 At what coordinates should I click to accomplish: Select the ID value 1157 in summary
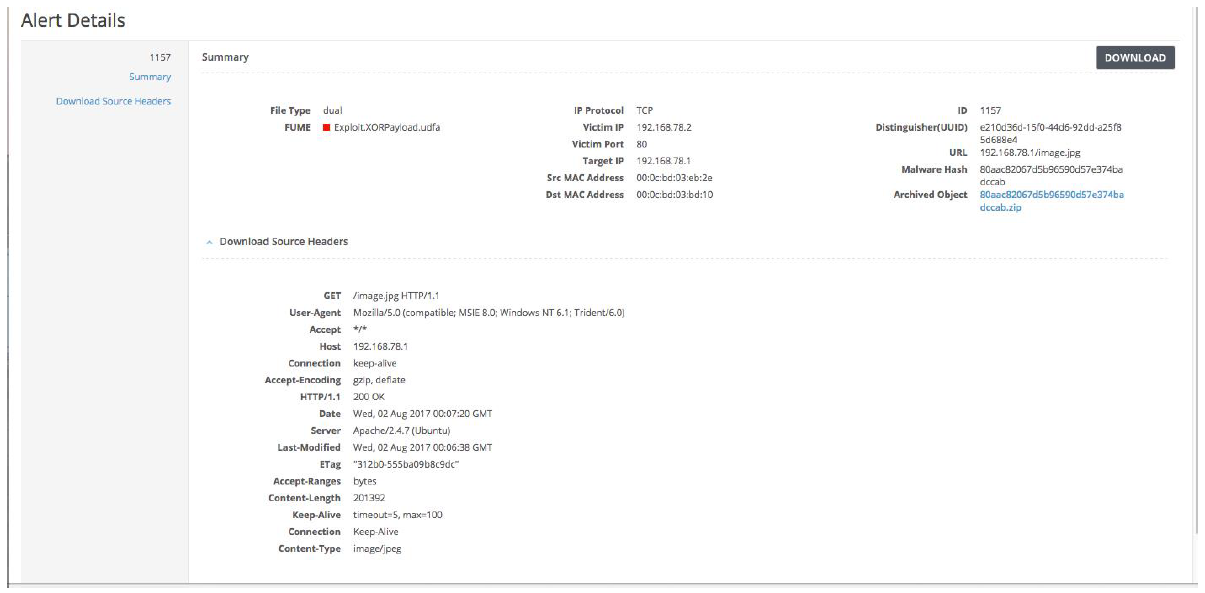[991, 111]
